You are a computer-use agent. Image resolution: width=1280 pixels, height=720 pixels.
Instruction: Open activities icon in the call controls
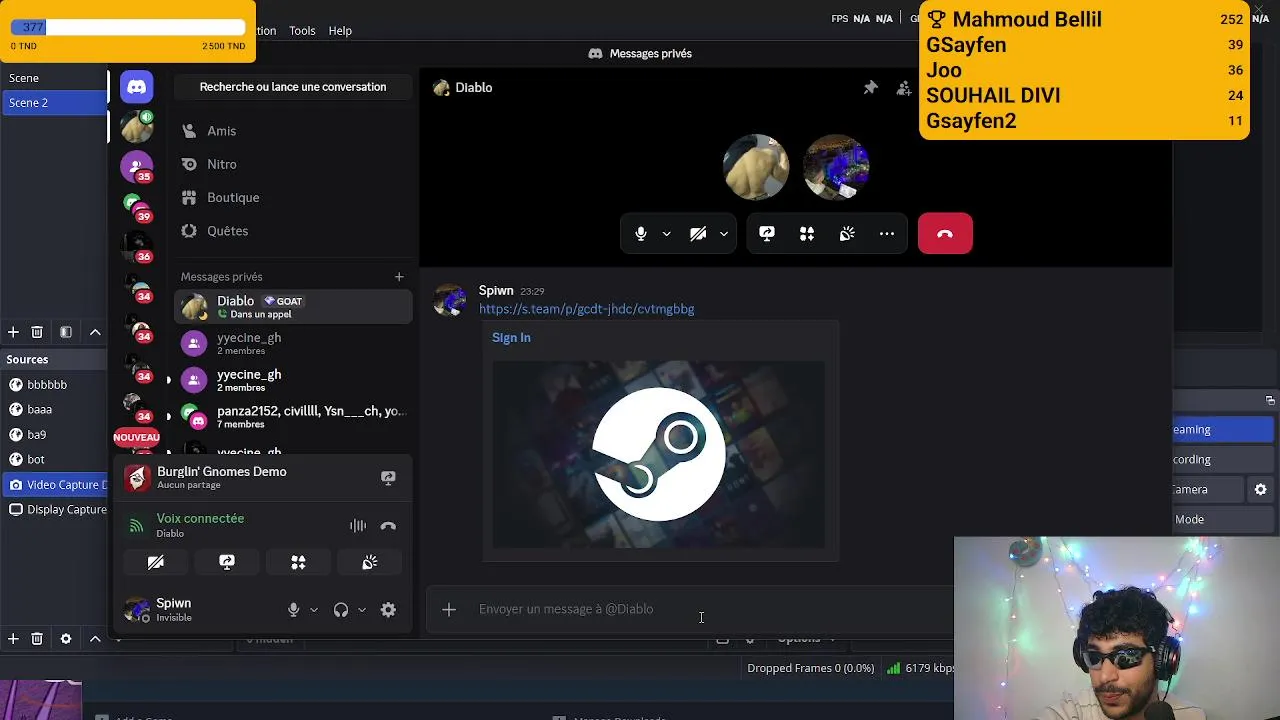[x=807, y=234]
